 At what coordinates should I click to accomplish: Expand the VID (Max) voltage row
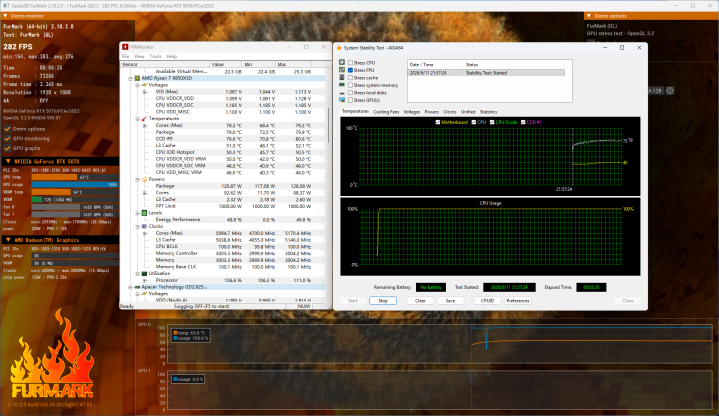[x=145, y=92]
